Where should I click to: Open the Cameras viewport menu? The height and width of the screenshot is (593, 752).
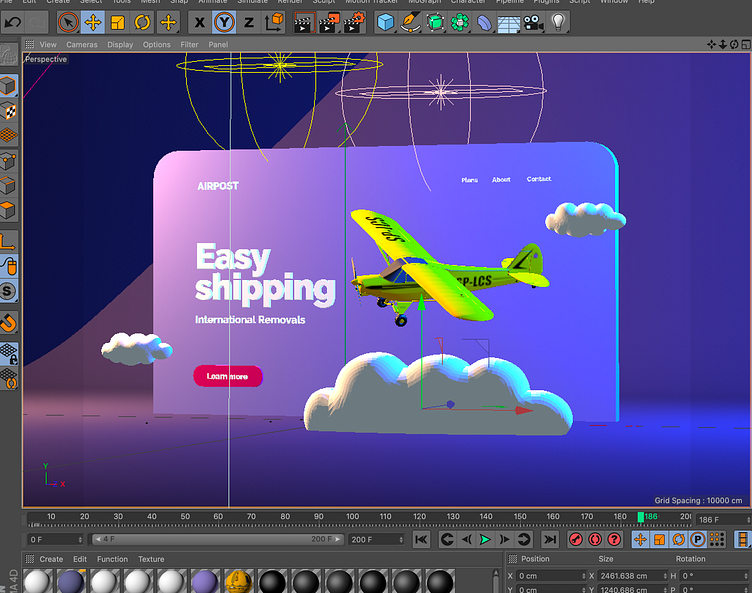82,45
